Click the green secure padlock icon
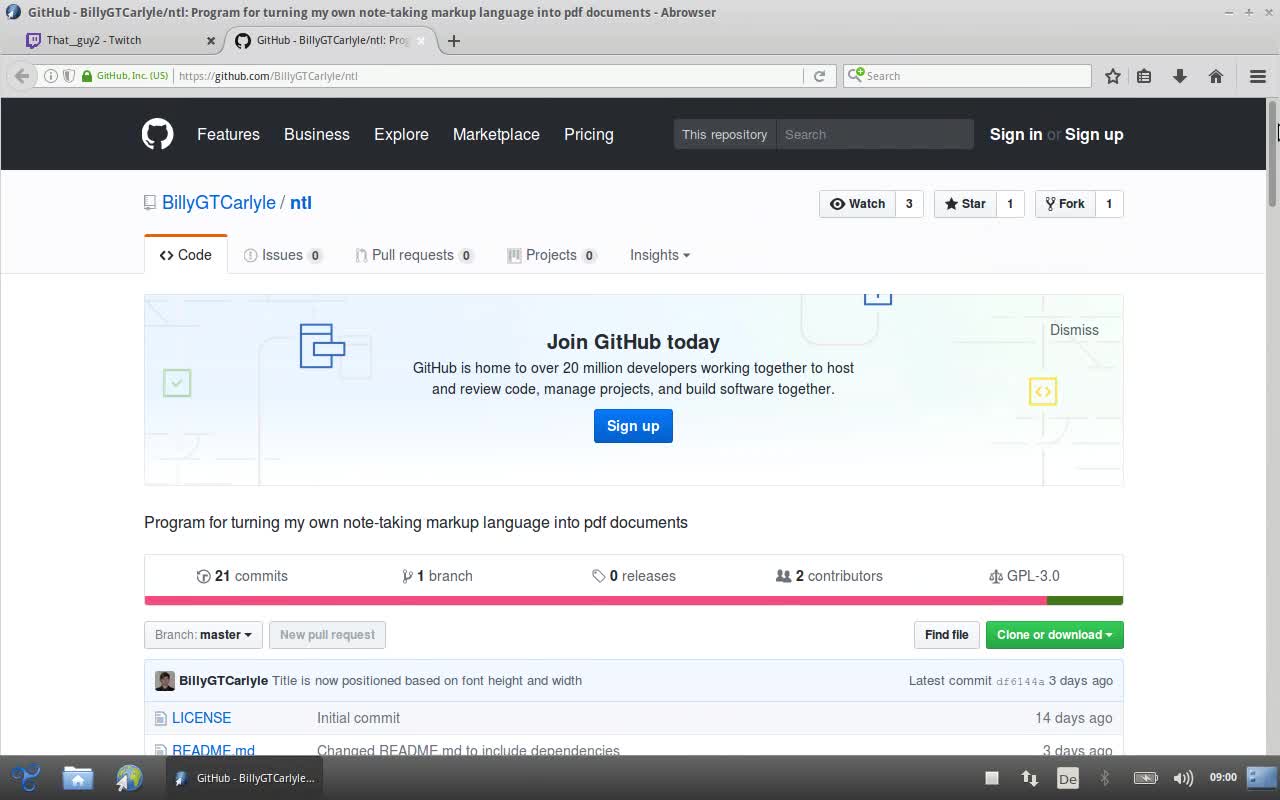 click(87, 76)
